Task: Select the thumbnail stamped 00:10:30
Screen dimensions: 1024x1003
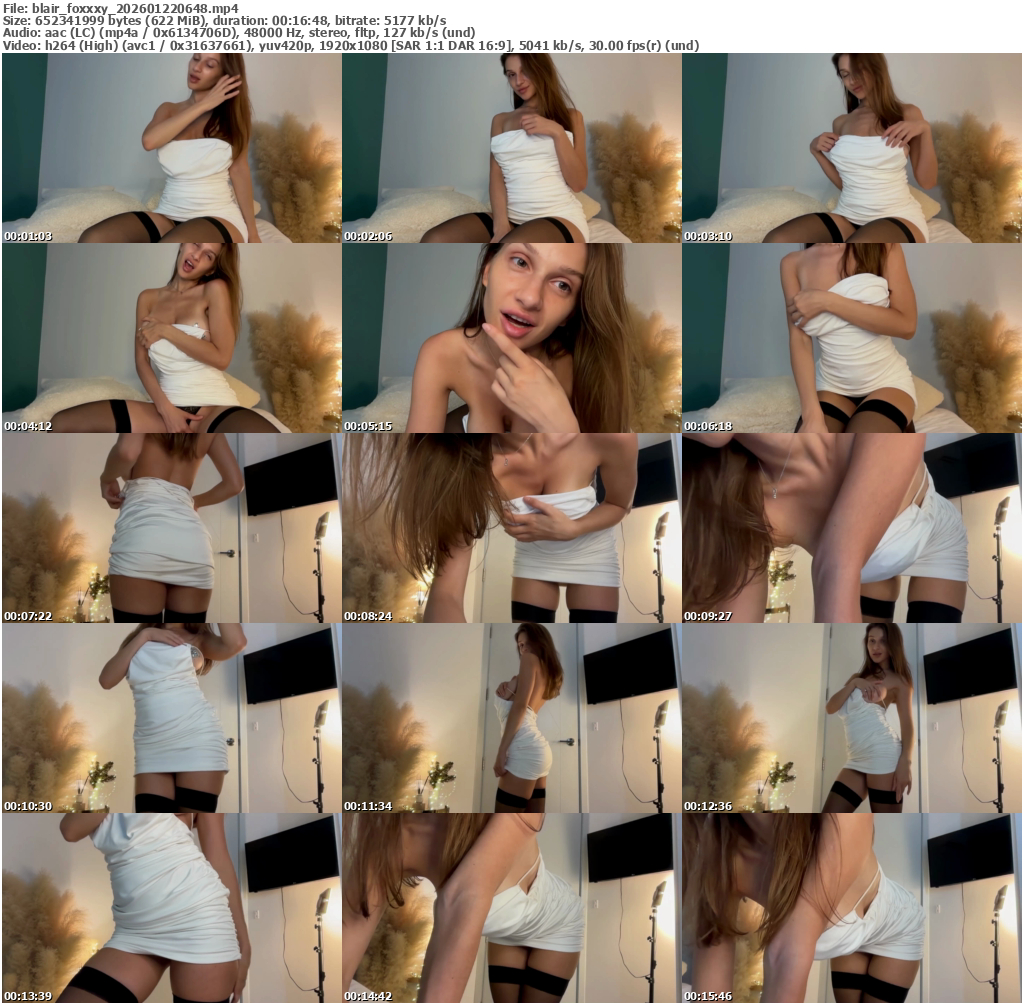Action: click(x=172, y=718)
